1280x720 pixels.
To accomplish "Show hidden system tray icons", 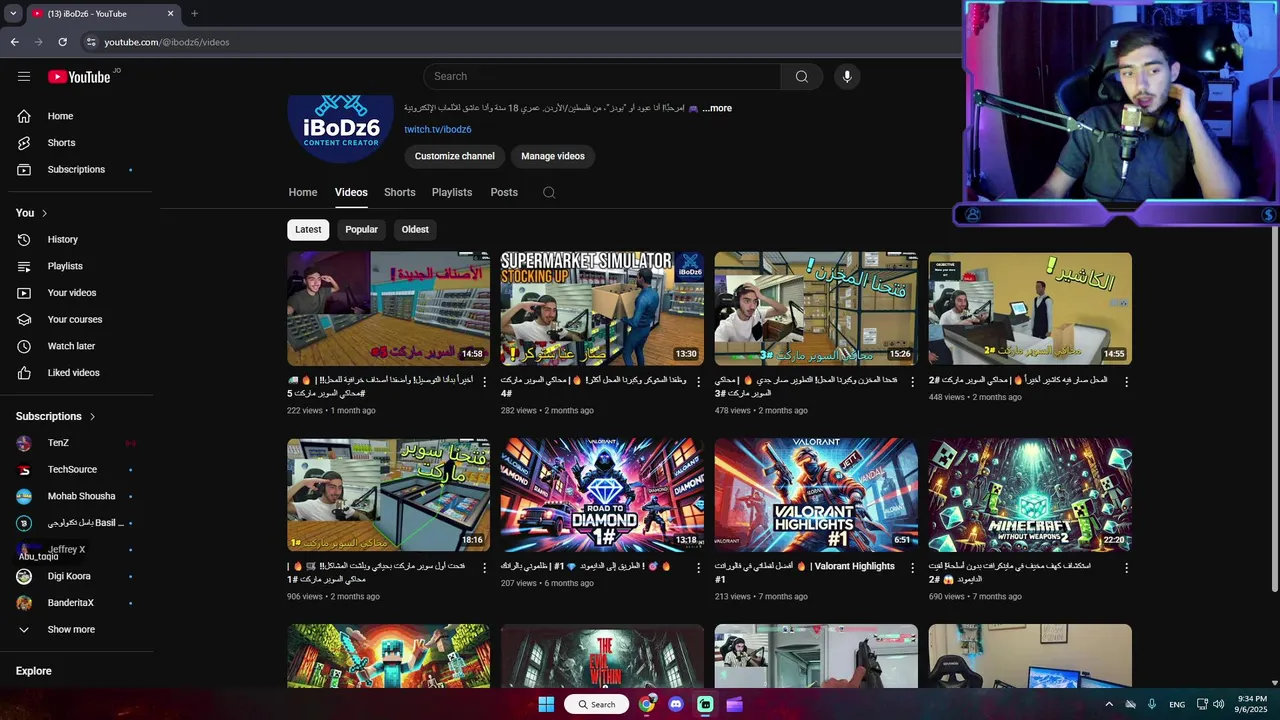I will (1108, 704).
